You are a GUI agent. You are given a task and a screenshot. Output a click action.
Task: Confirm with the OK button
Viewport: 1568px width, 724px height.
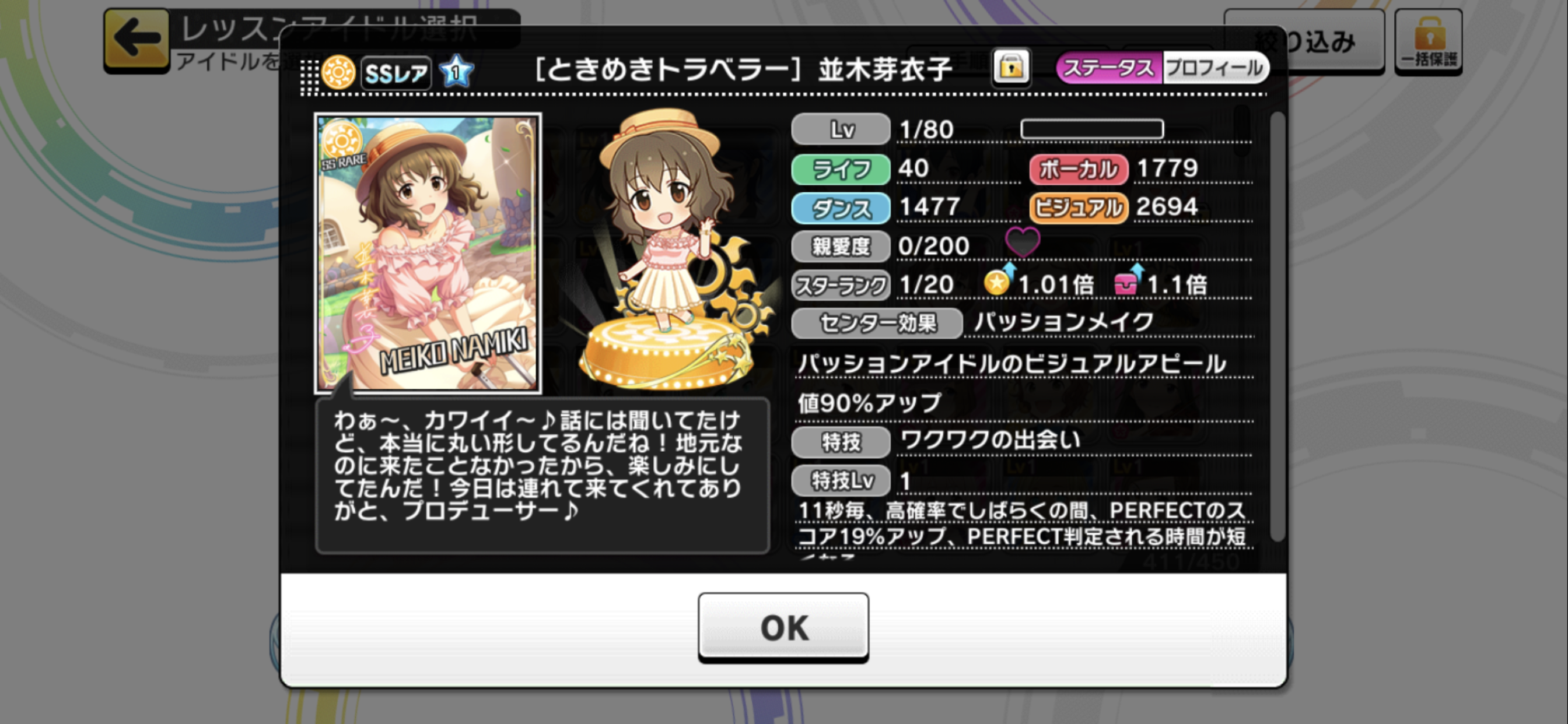783,627
